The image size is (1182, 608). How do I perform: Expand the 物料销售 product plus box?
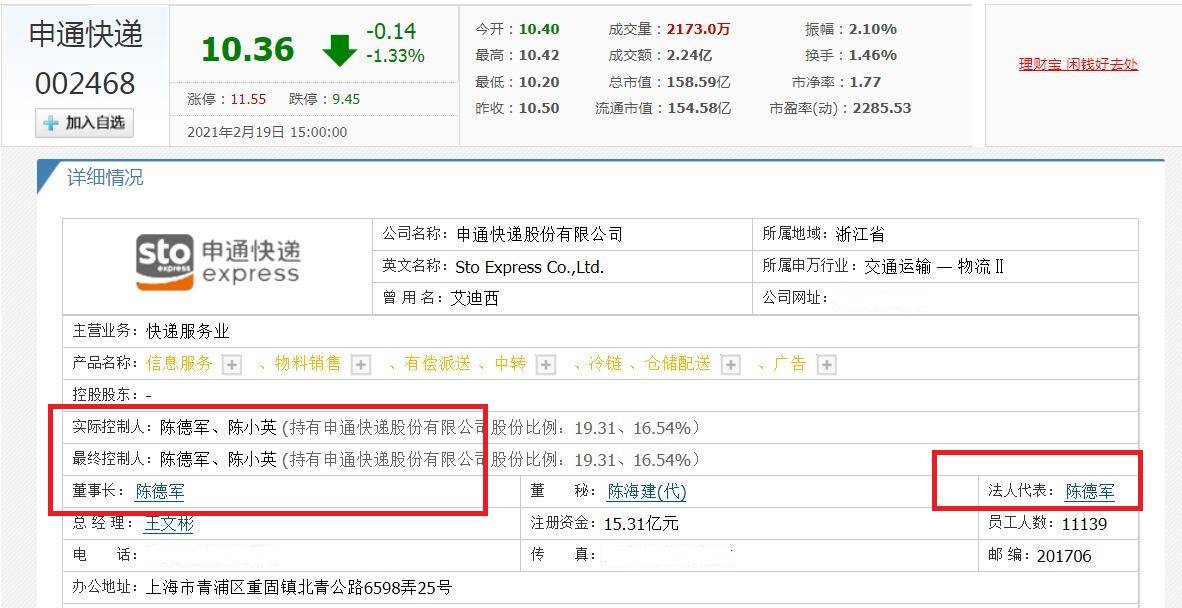[362, 365]
